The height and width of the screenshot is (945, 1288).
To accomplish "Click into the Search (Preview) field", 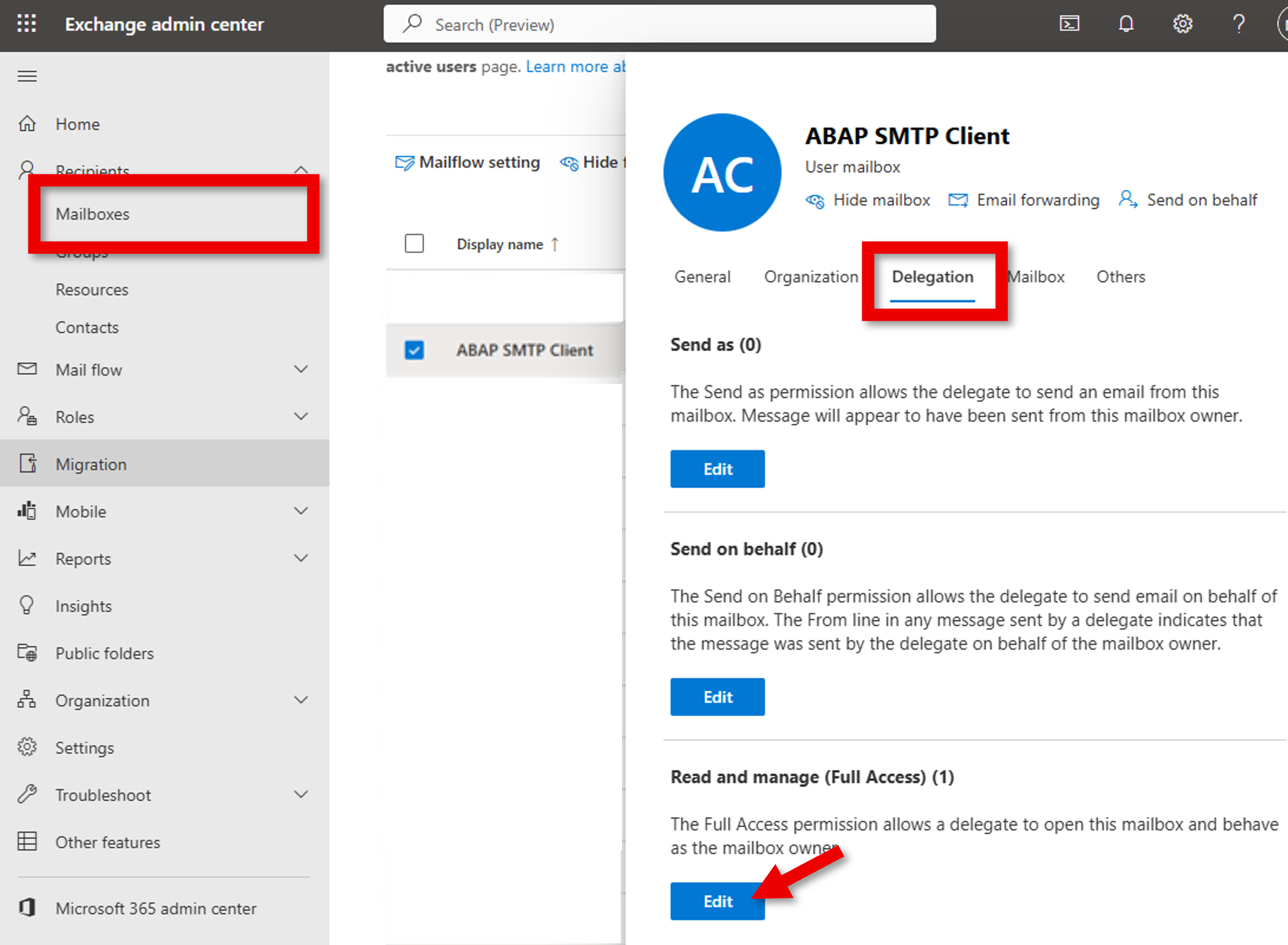I will pos(660,24).
